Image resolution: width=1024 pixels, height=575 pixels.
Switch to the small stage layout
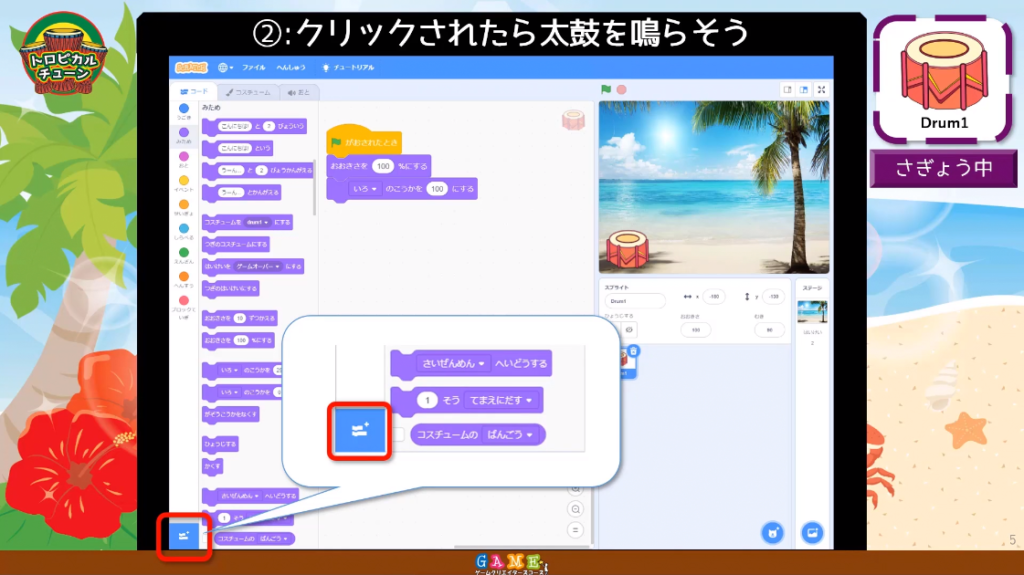coord(788,90)
